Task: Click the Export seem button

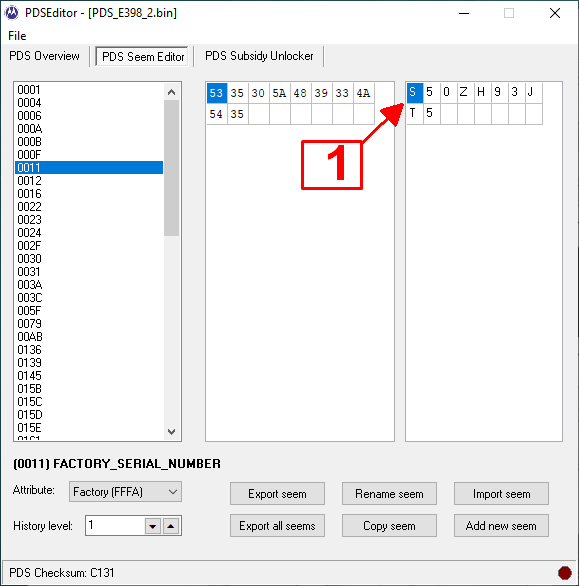Action: point(277,494)
